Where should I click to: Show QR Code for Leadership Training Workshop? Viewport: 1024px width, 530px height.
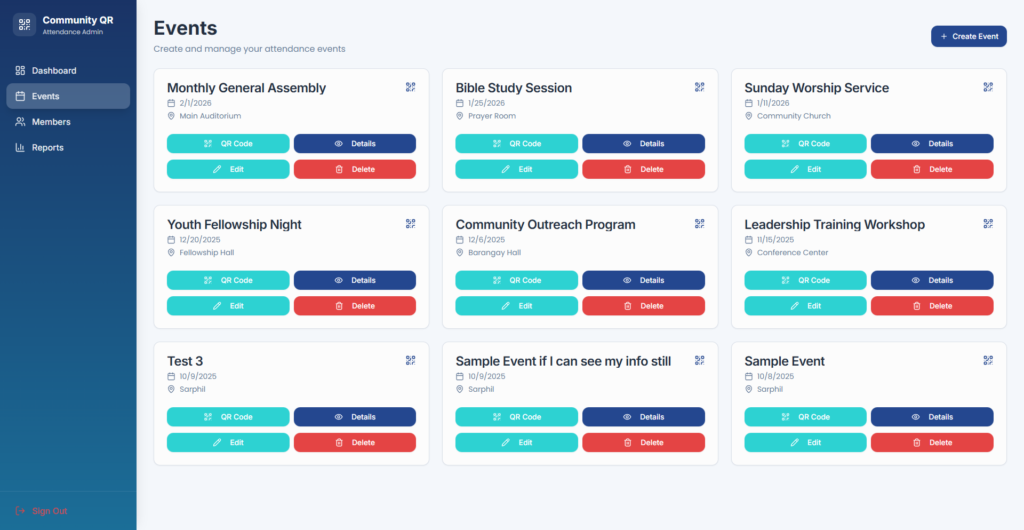pyautogui.click(x=805, y=281)
